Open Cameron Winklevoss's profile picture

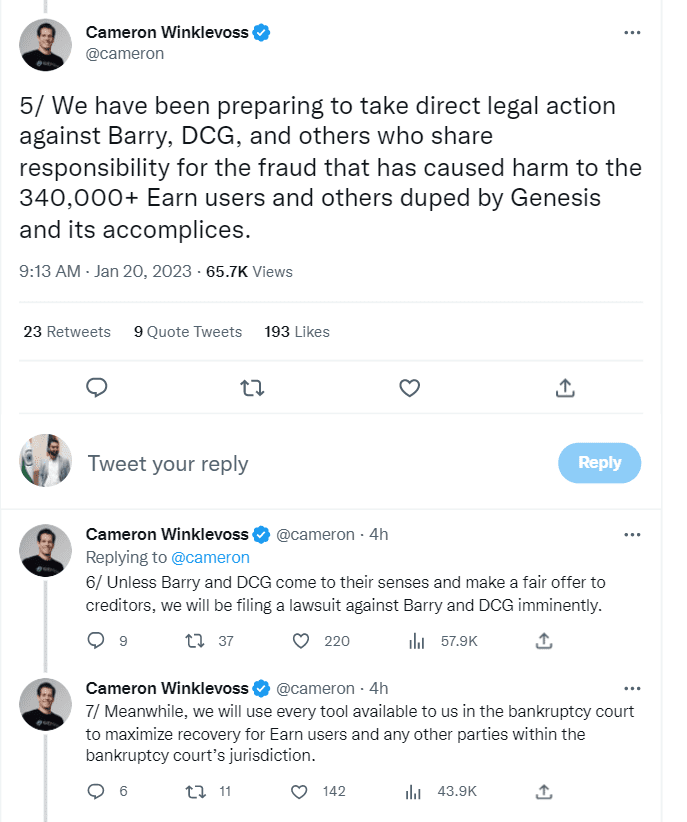(x=45, y=44)
